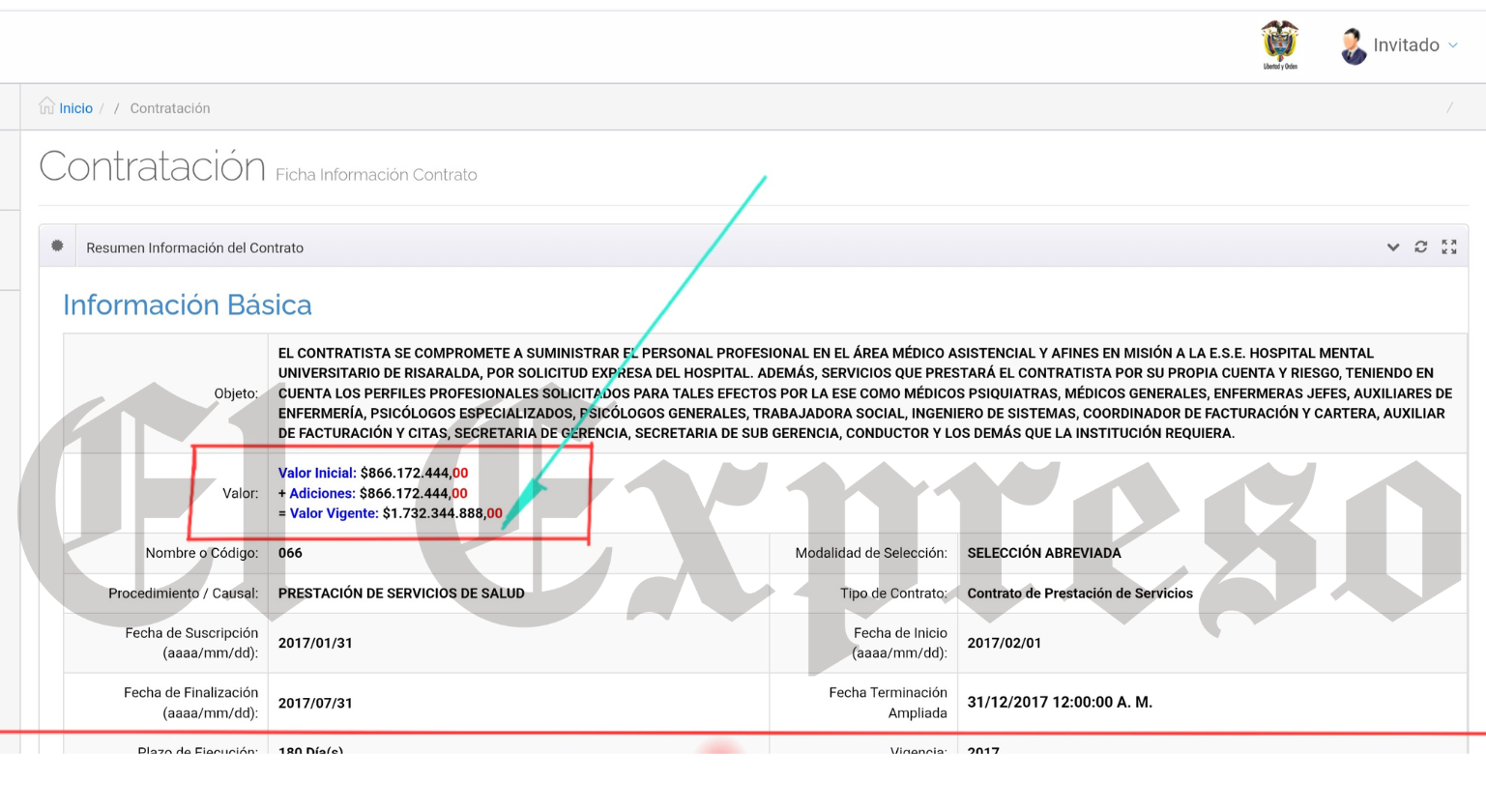Expand the contract panel to fullscreen
Viewport: 1486px width, 812px height.
(1448, 246)
